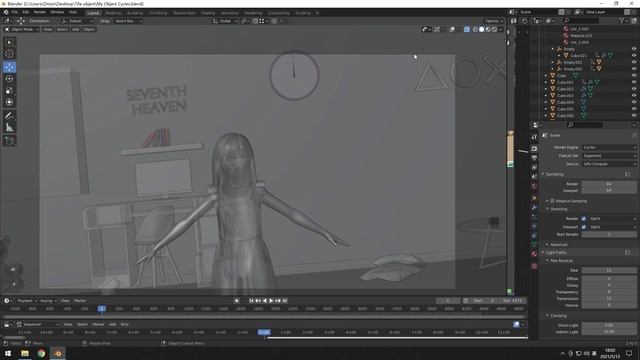The height and width of the screenshot is (360, 640).
Task: Play the animation forward
Action: point(271,301)
